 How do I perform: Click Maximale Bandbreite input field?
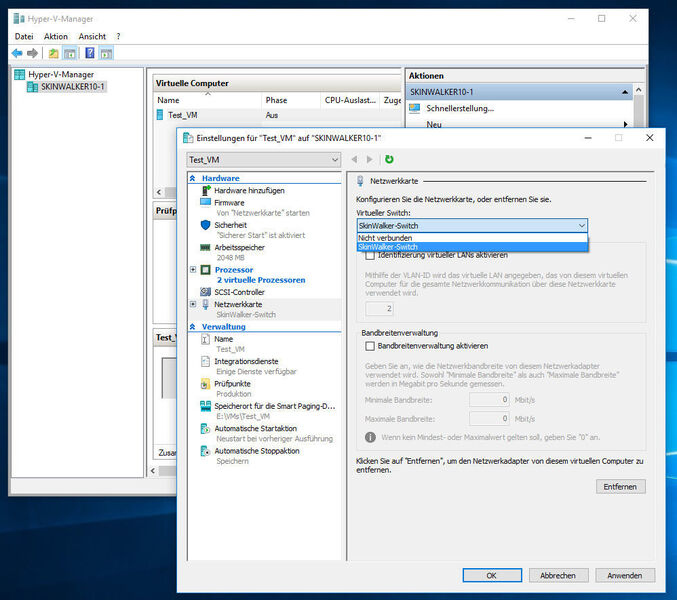click(489, 419)
